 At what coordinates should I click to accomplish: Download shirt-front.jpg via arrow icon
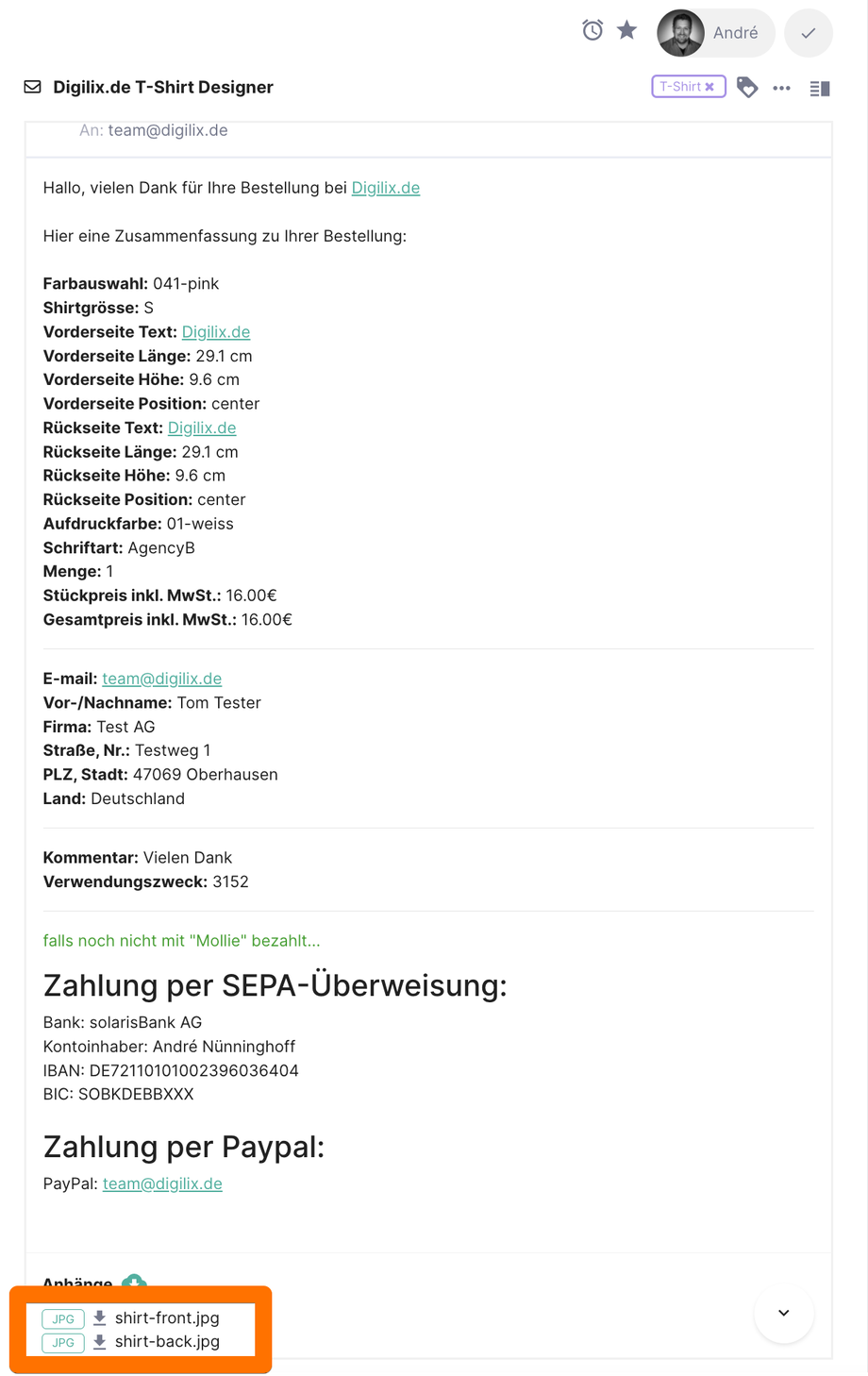coord(99,1317)
